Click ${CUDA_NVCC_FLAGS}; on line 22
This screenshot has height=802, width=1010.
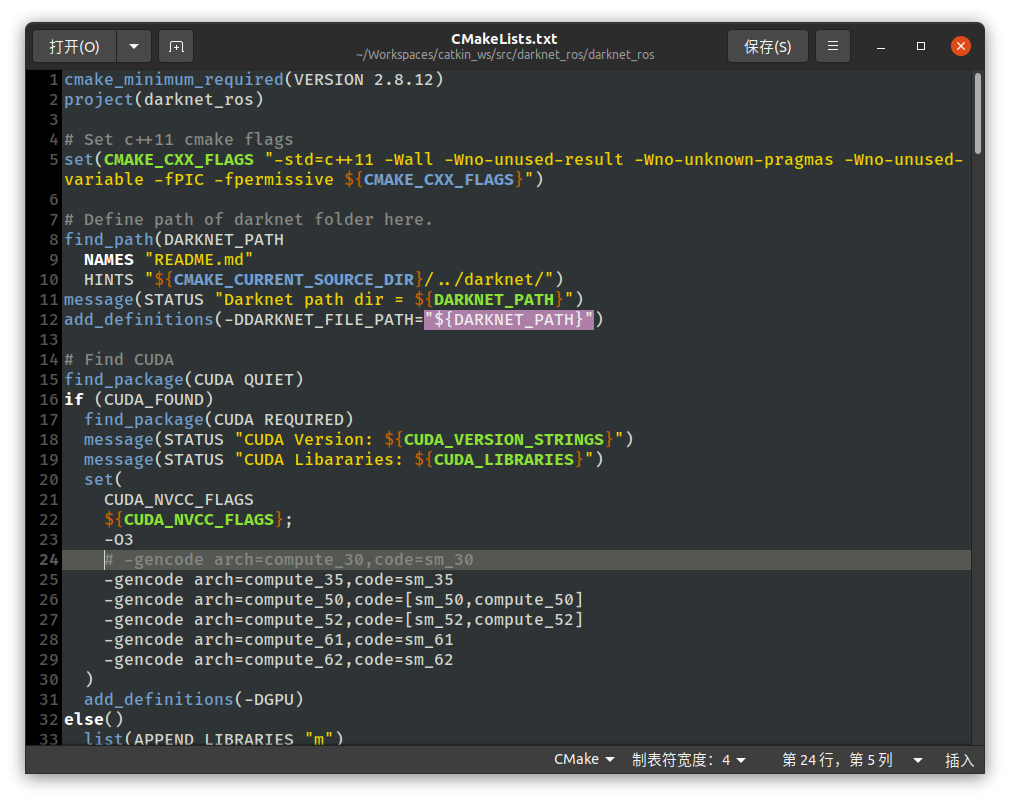198,519
